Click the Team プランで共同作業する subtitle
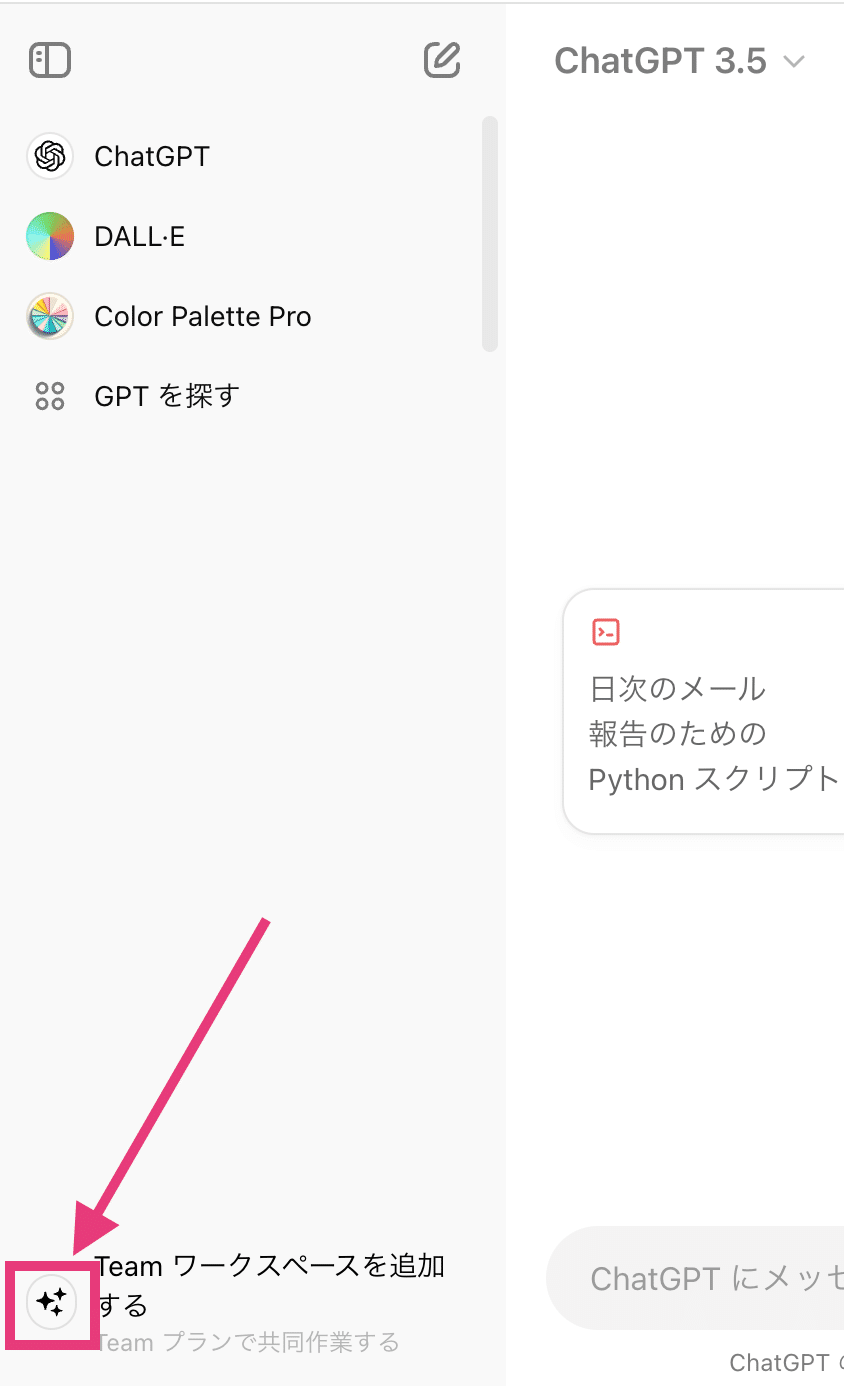Viewport: 844px width, 1386px height. pyautogui.click(x=247, y=1342)
